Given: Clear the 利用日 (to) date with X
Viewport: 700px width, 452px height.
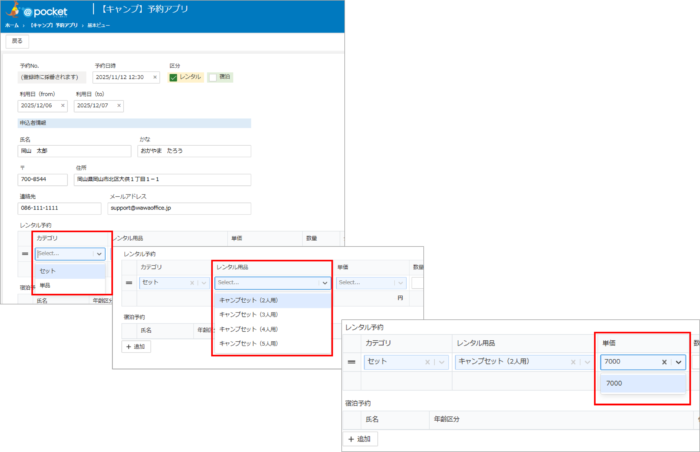Looking at the screenshot, I should (x=119, y=105).
